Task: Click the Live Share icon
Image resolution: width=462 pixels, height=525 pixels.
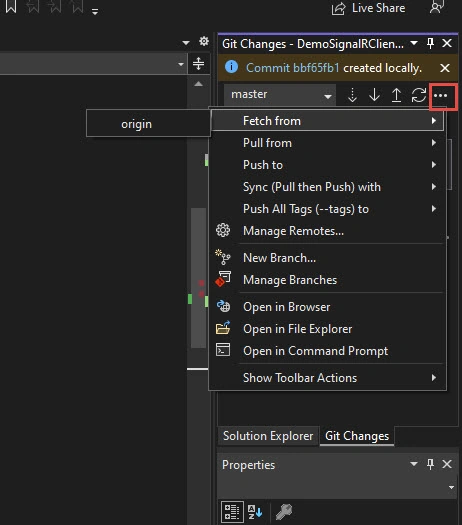Action: coord(338,8)
